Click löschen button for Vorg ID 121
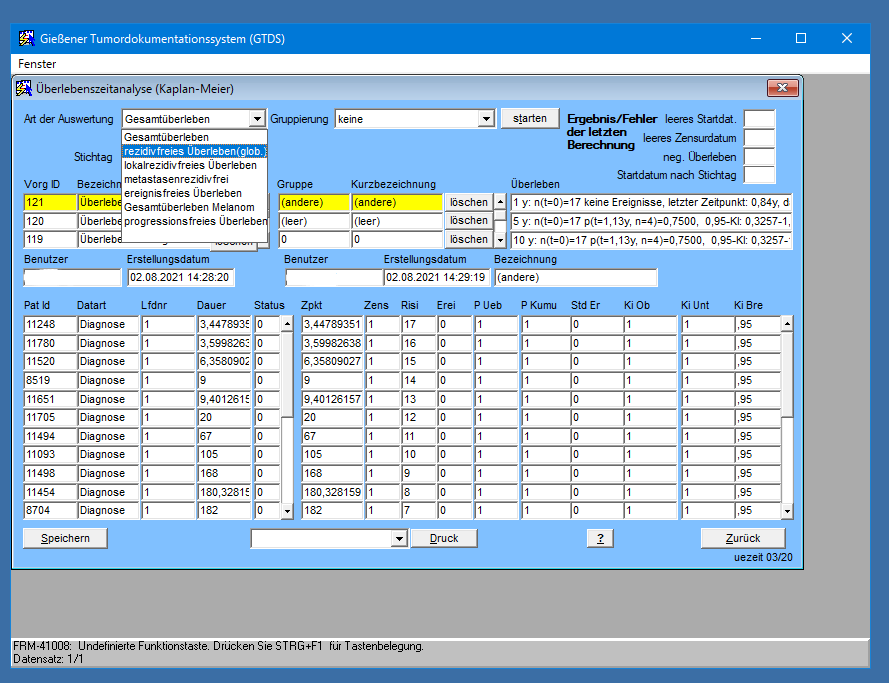This screenshot has height=683, width=889. [468, 202]
